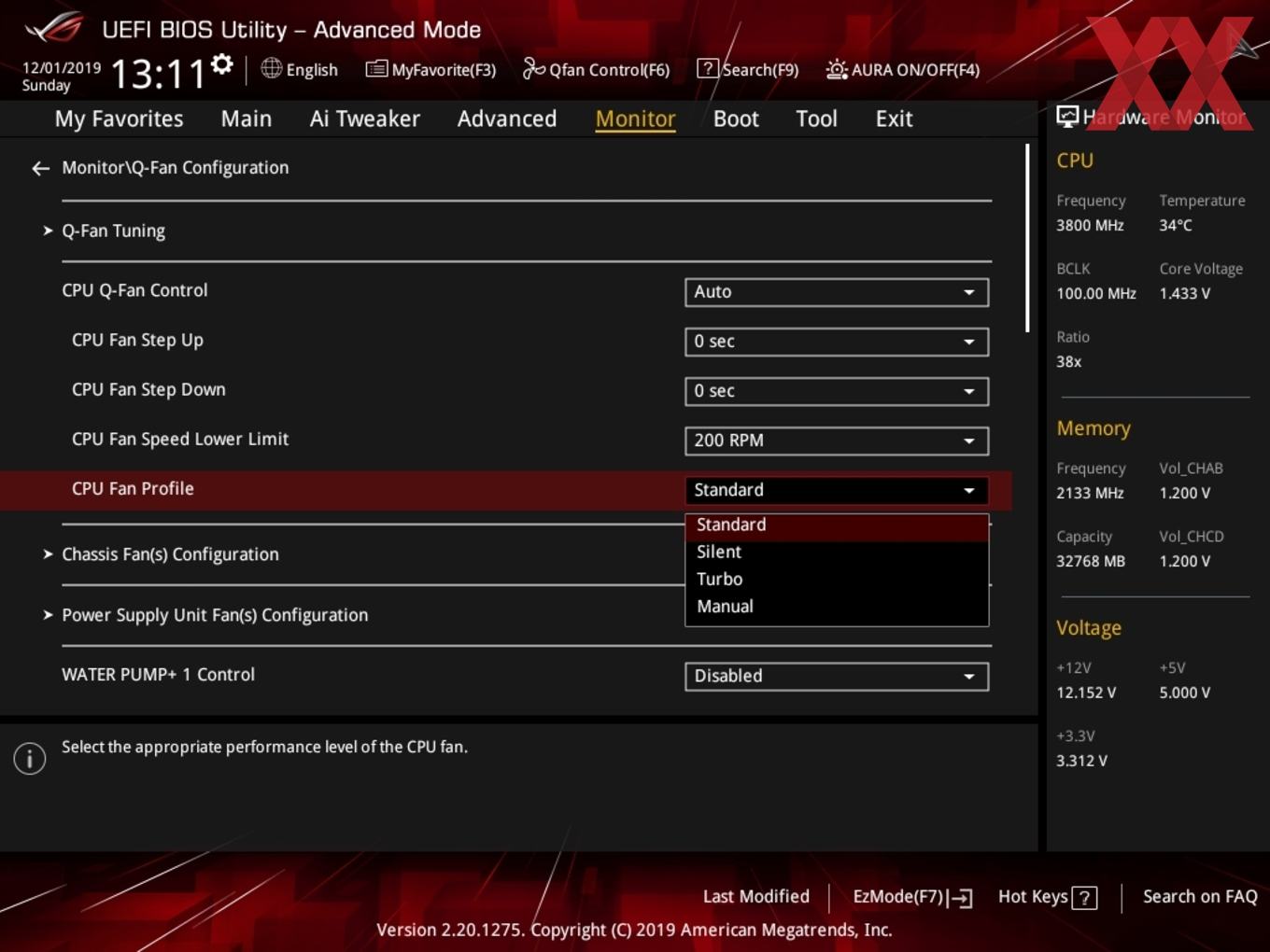Switch to EzMode(F7)
Viewport: 1270px width, 952px height.
912,897
